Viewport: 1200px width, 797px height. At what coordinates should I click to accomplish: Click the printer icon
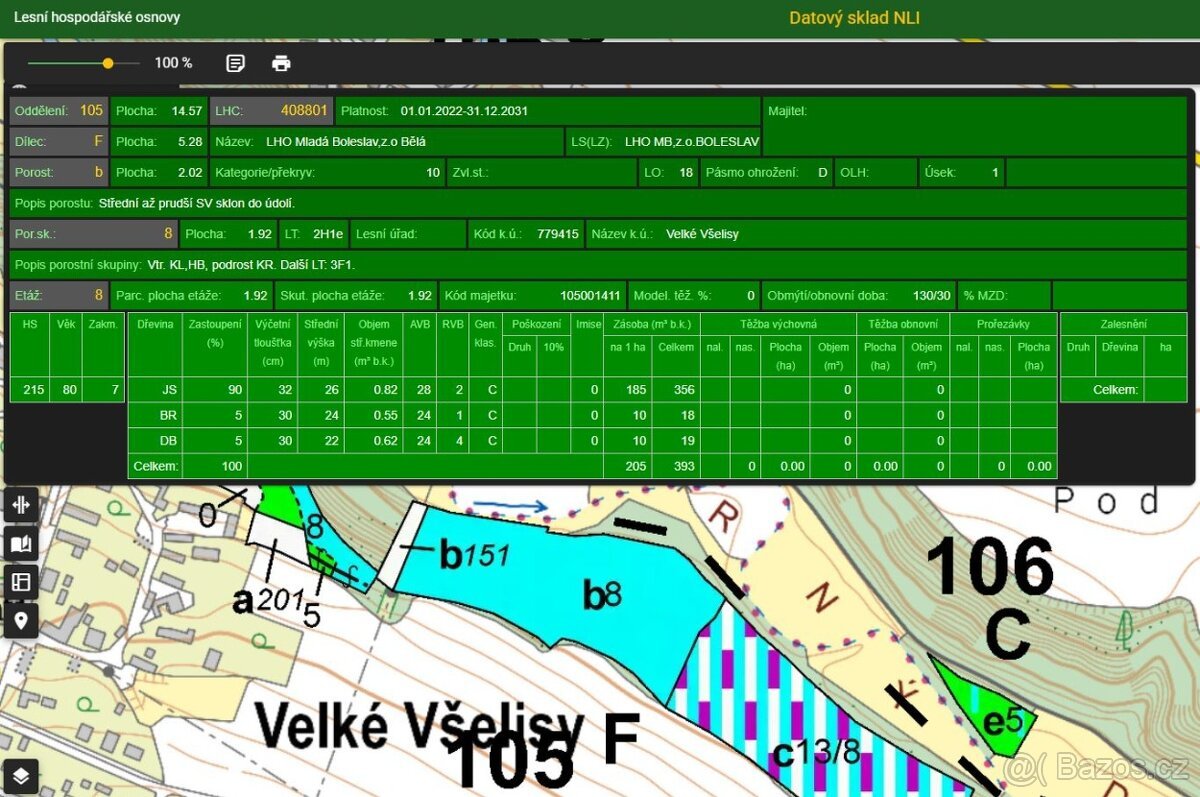281,63
